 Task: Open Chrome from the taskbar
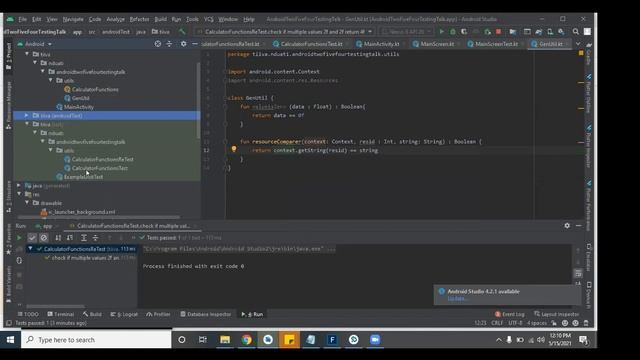click(246, 340)
